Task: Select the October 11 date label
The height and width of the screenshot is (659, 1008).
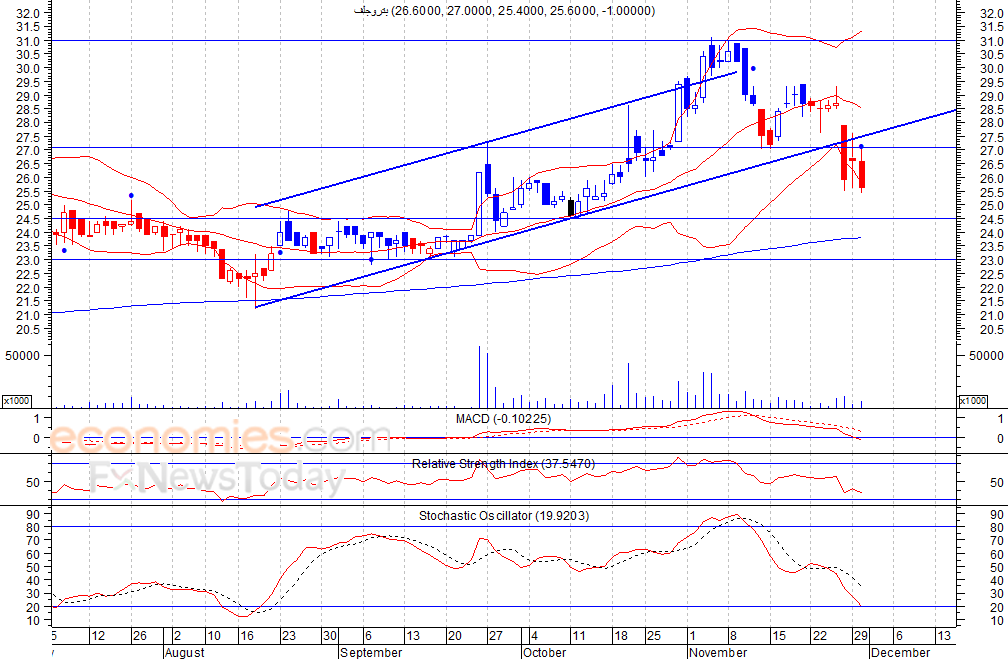Action: (x=579, y=636)
